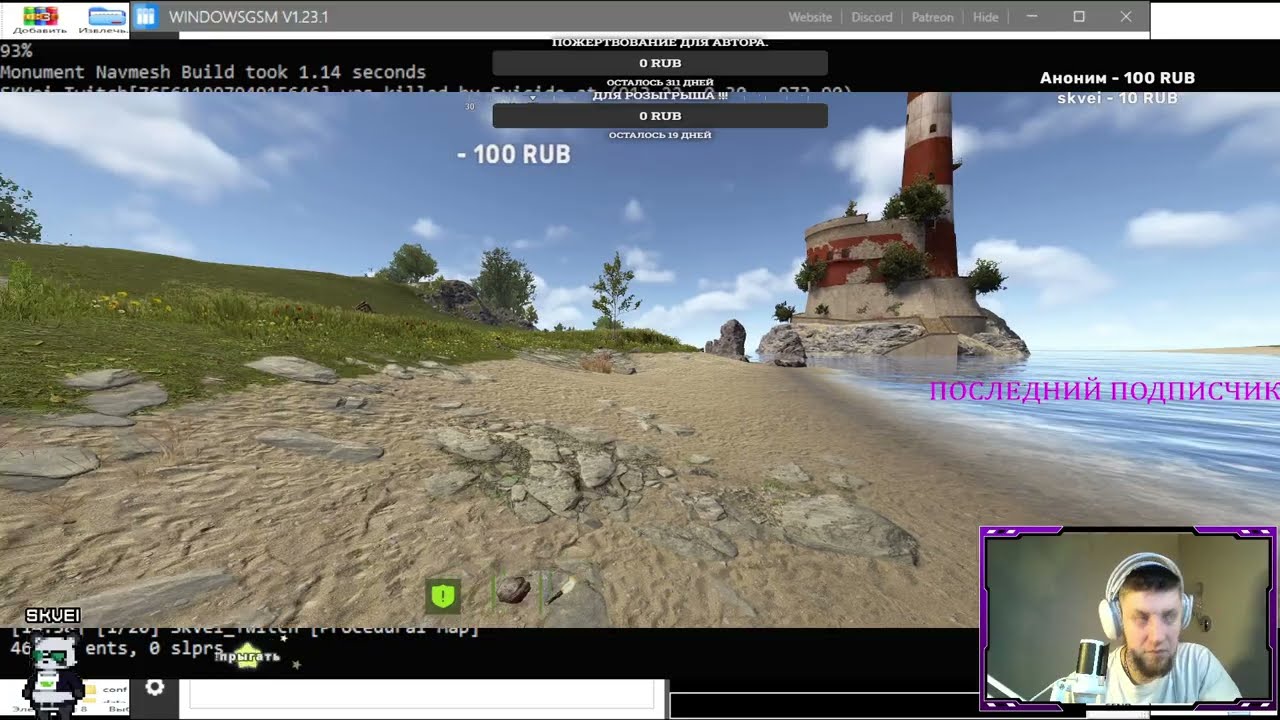Open the Patreon link in WindowsGSM title bar
Screen dimensions: 1280x720
(x=932, y=17)
